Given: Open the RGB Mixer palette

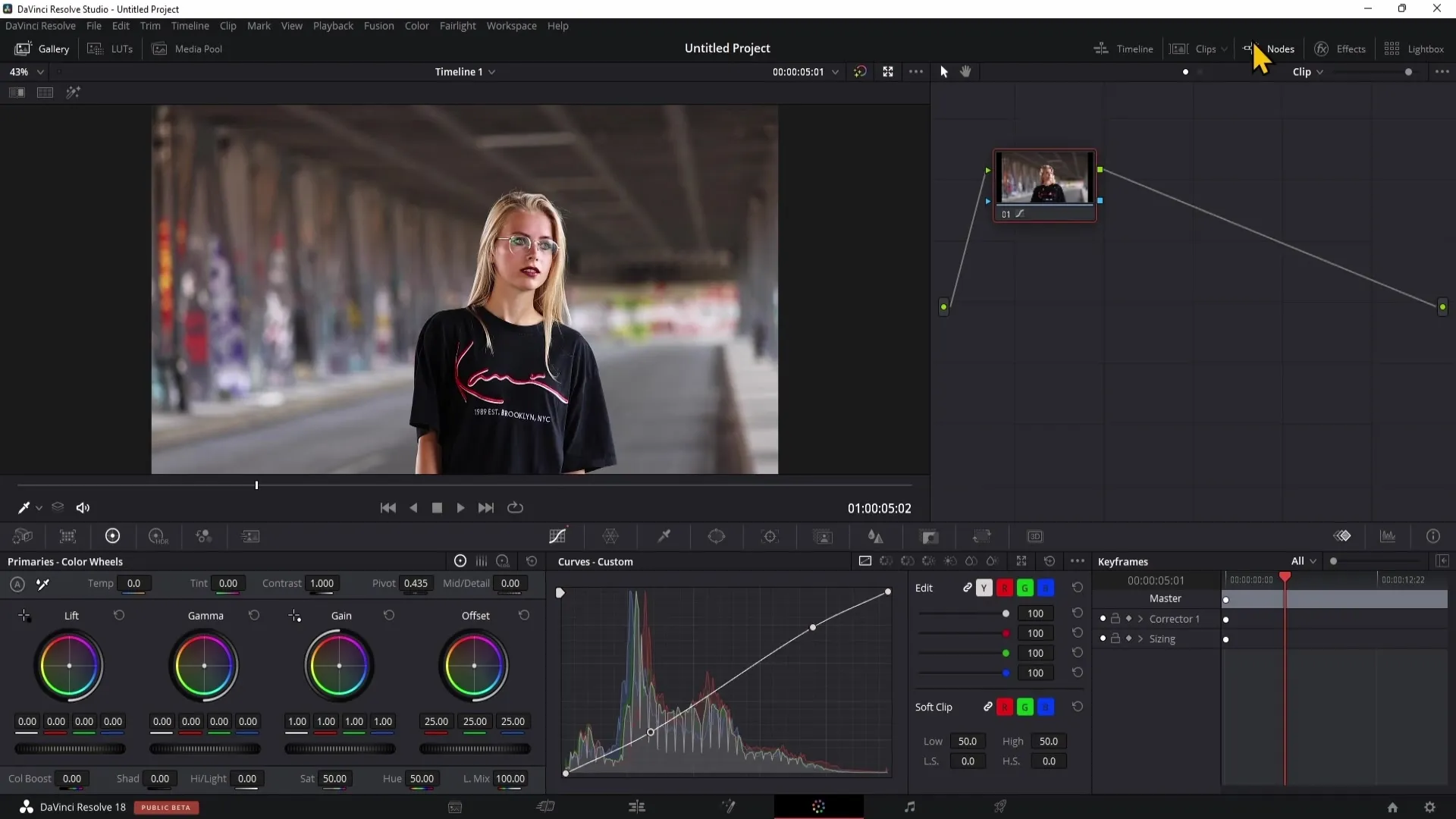Looking at the screenshot, I should (203, 536).
